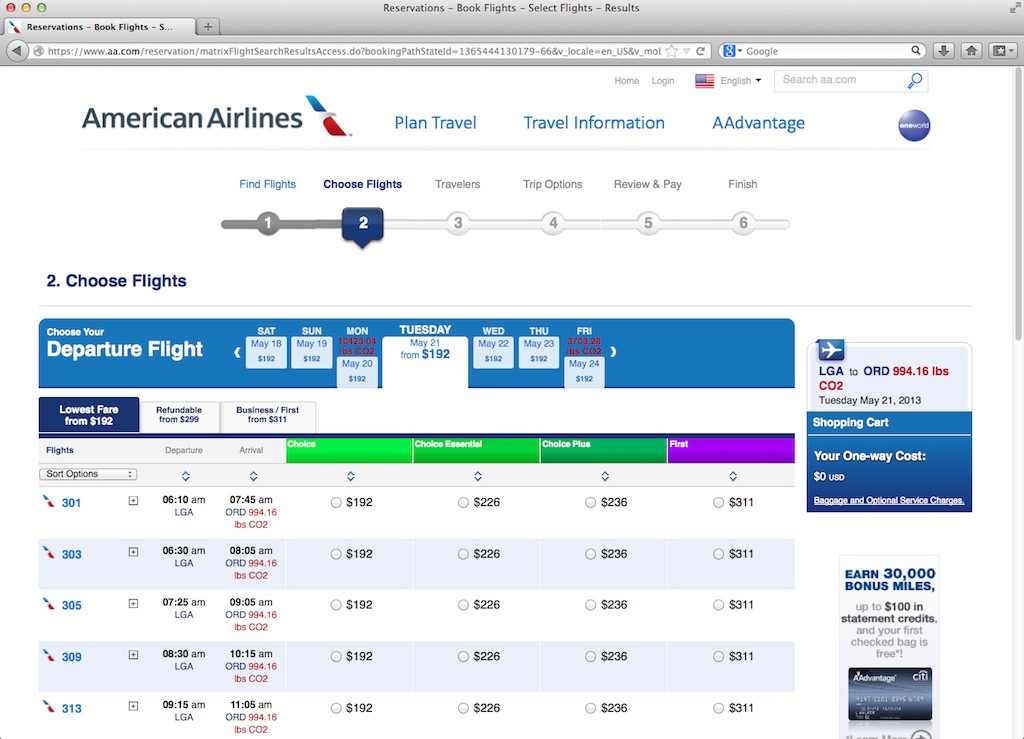This screenshot has height=739, width=1024.
Task: Select $311 First fare for flight 305
Action: pos(718,605)
